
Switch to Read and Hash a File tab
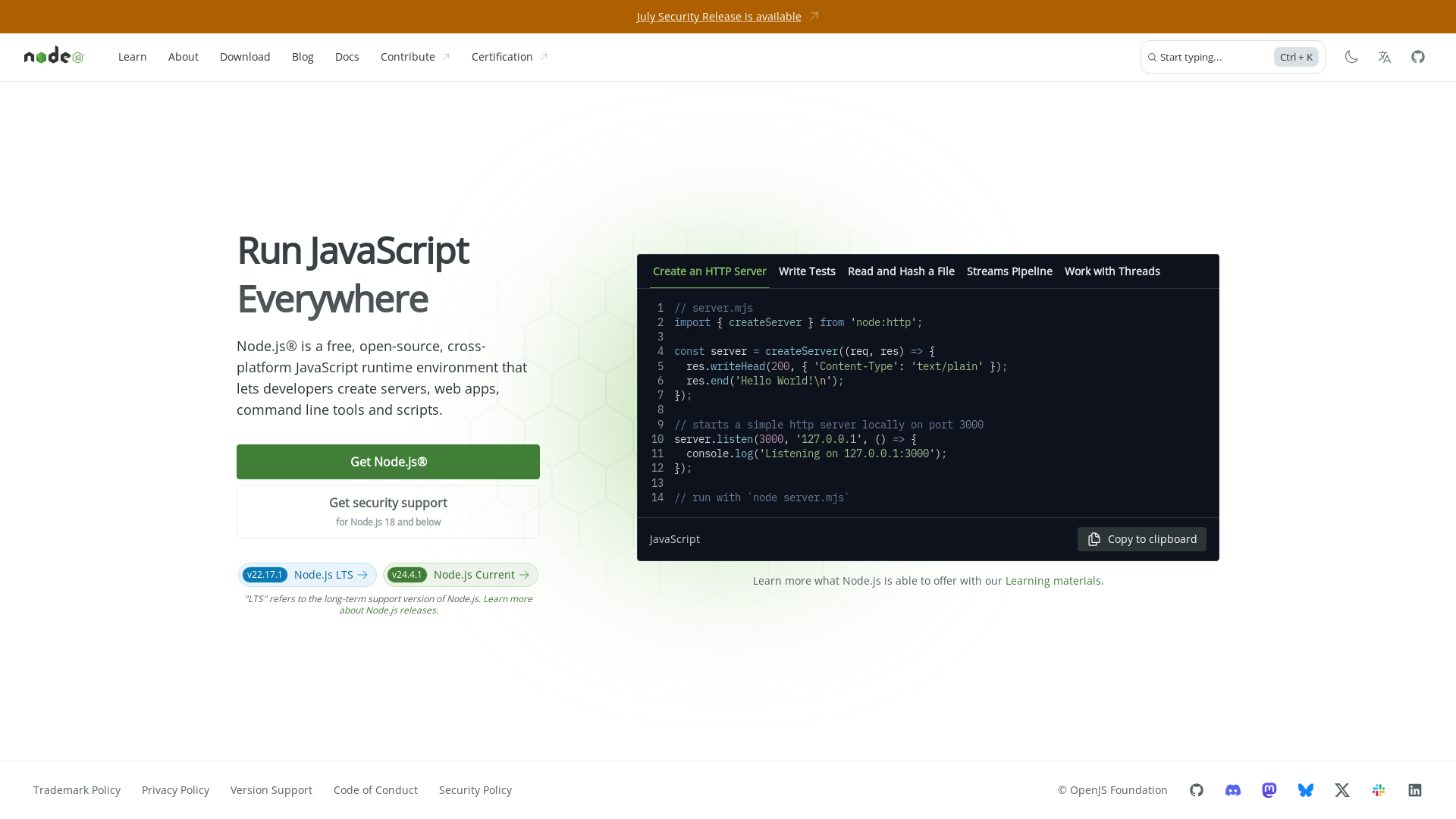[x=901, y=271]
